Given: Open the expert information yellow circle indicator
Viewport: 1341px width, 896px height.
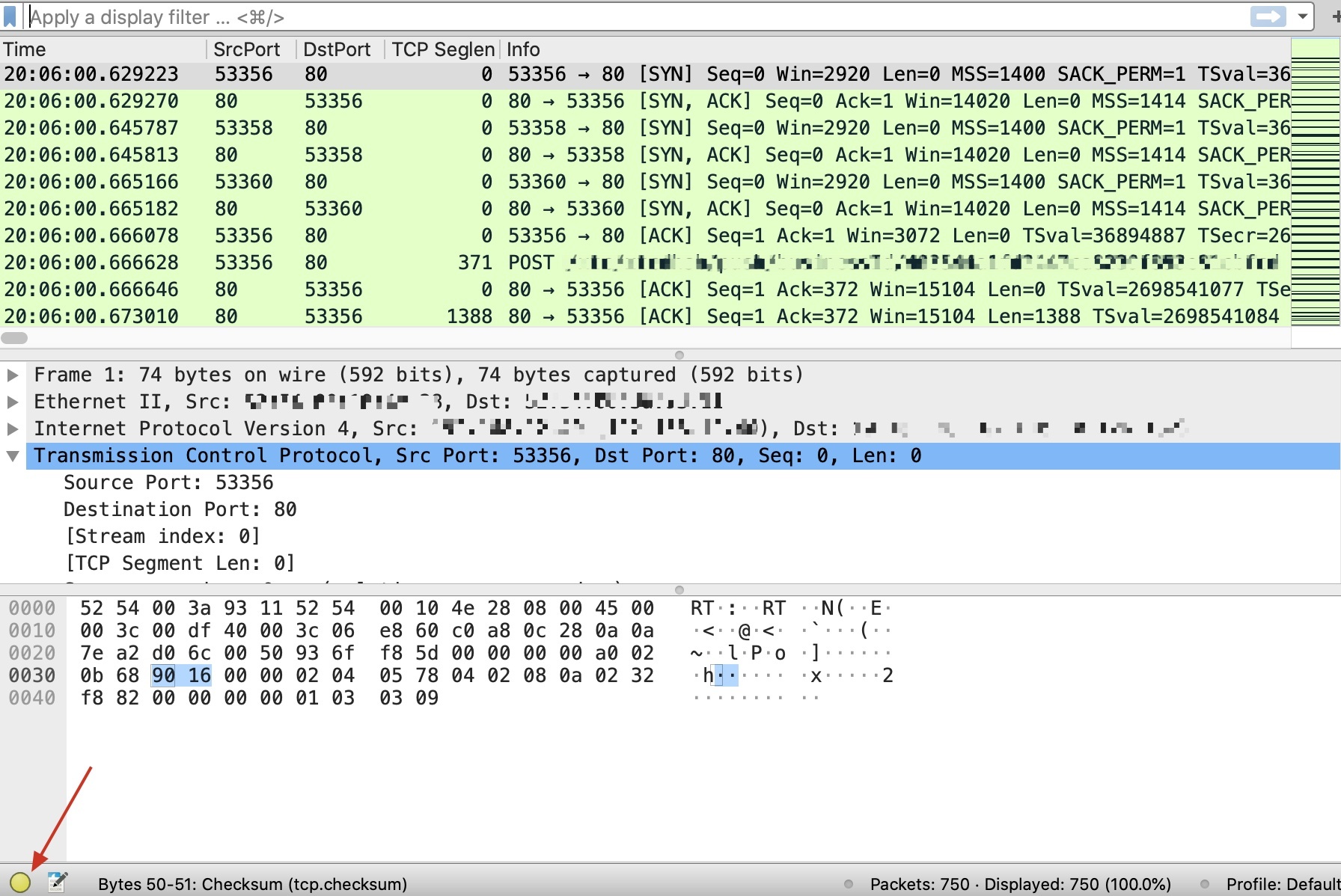Looking at the screenshot, I should [20, 883].
